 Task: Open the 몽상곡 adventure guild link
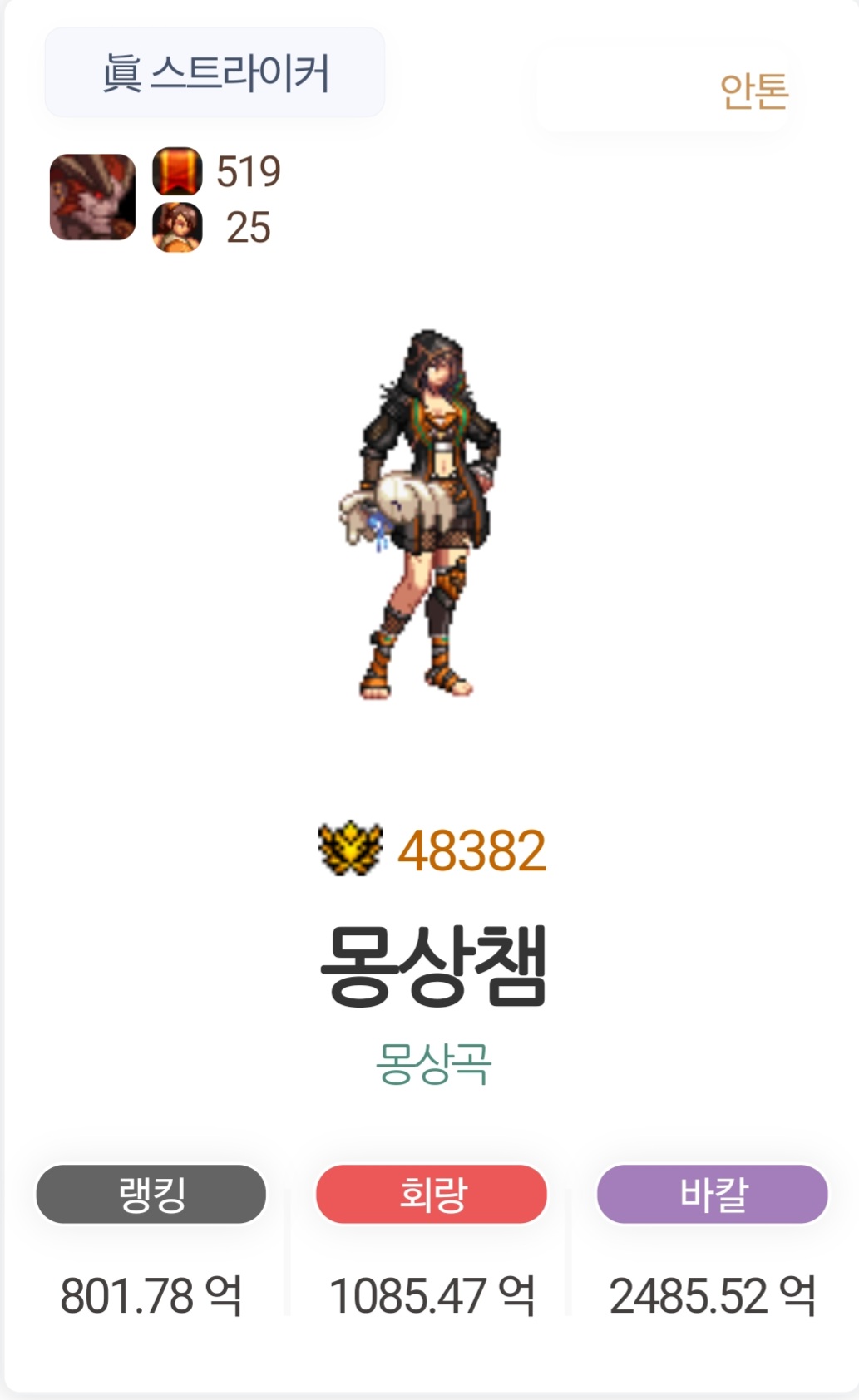tap(433, 1063)
